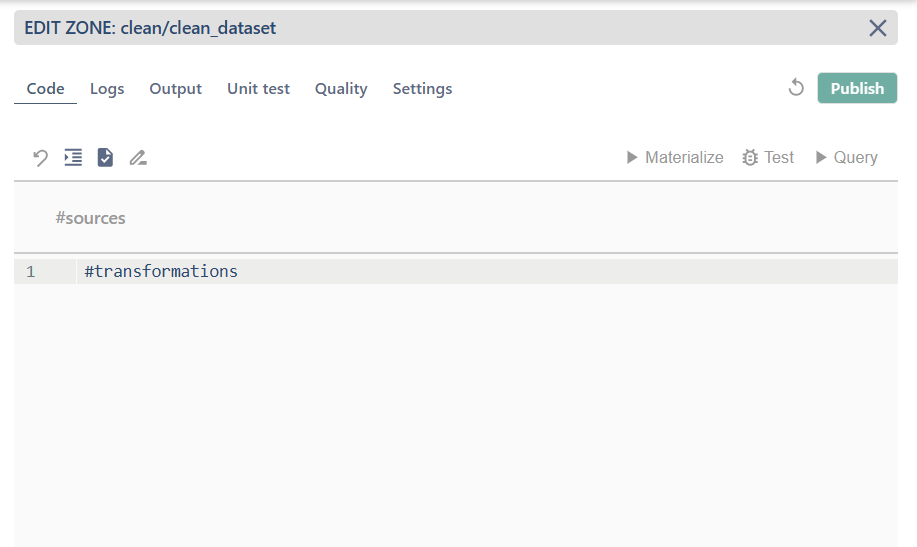Screen dimensions: 917x547
Task: Click line number 1 in the gutter
Action: [x=30, y=271]
